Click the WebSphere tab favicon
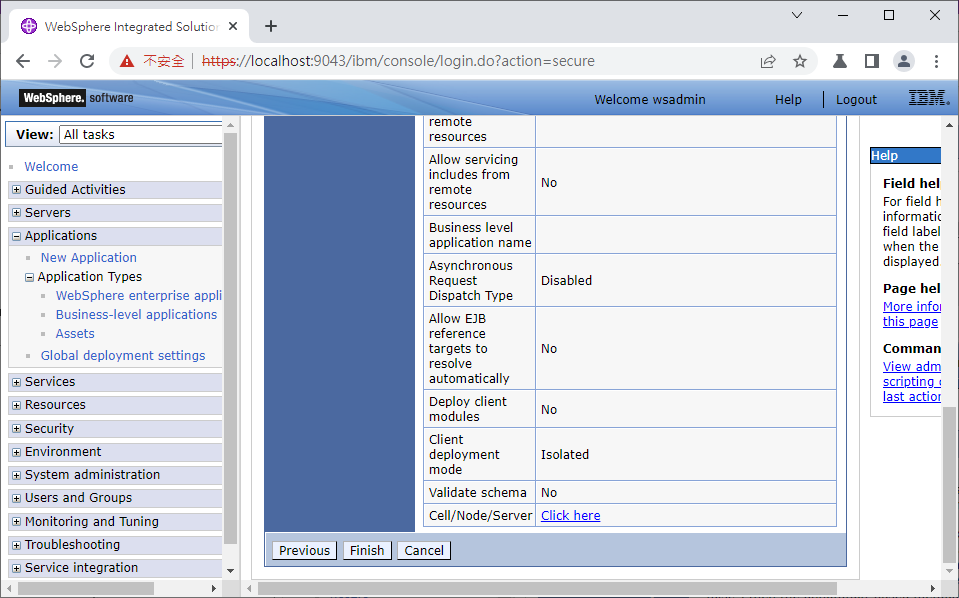 pos(29,26)
